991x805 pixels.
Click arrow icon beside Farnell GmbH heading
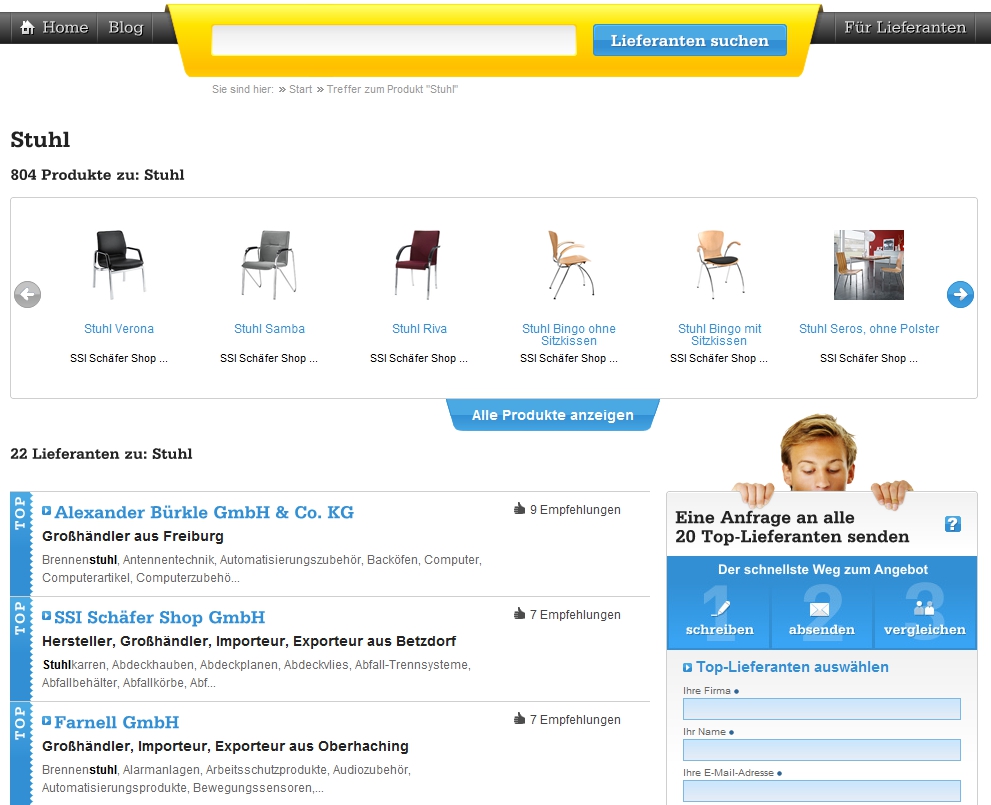click(x=47, y=720)
